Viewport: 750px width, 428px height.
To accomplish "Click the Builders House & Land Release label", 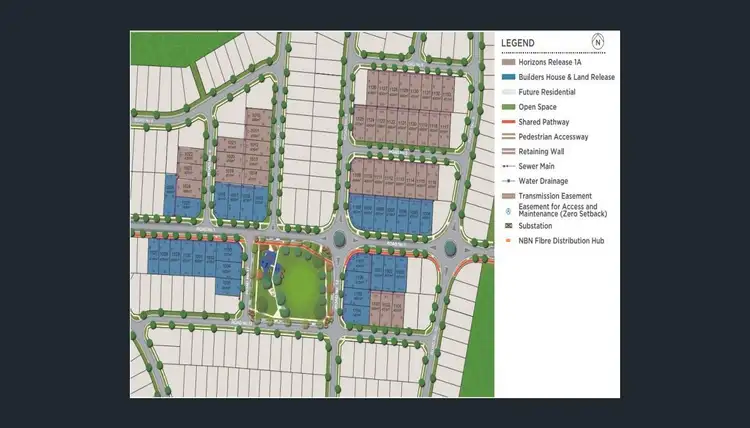I will 567,77.
